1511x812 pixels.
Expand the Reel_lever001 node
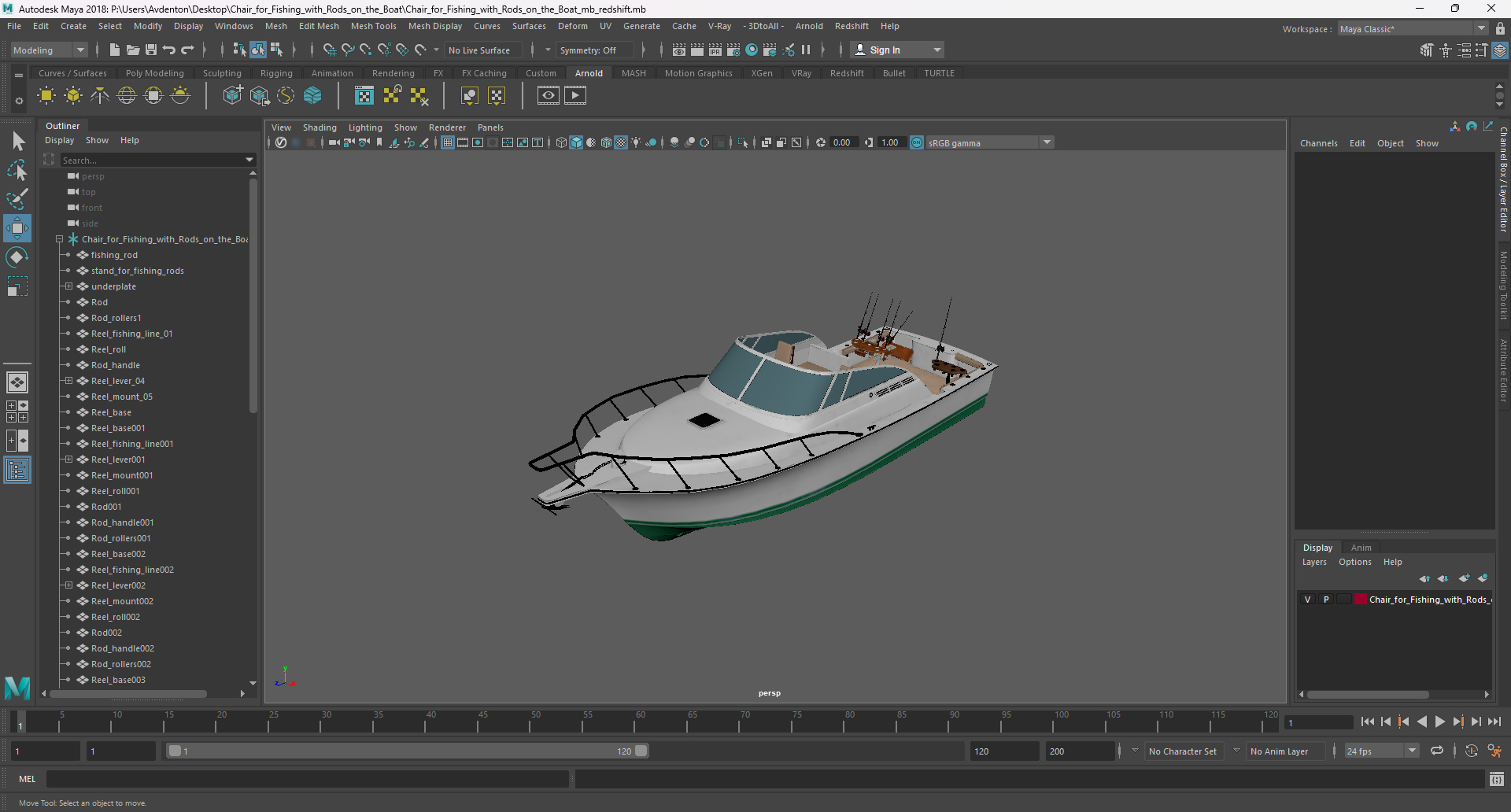(x=68, y=460)
